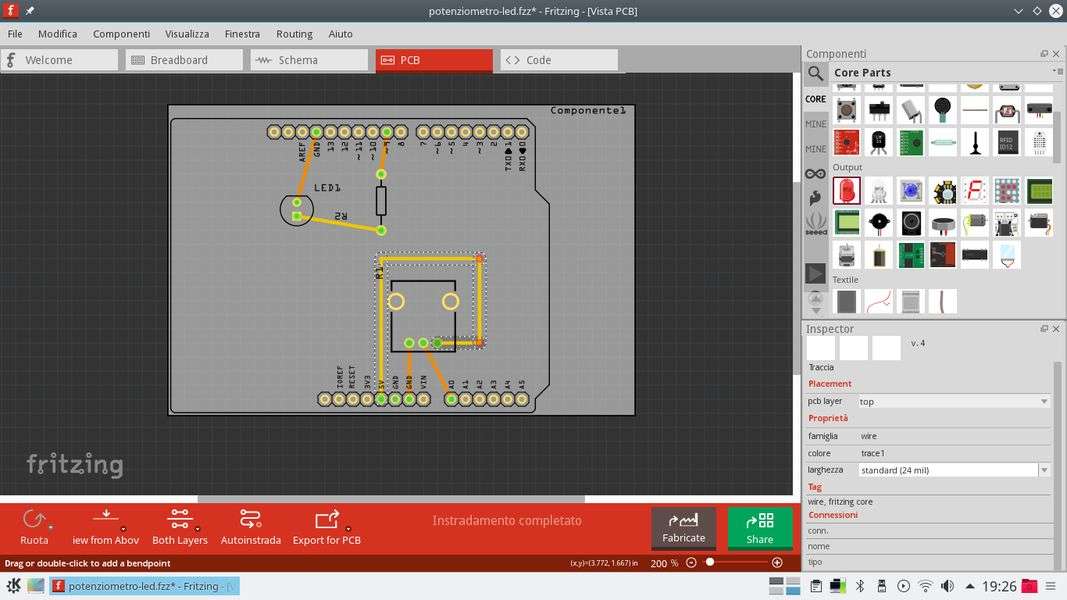Select the red LED part
This screenshot has height=600, width=1067.
coord(846,190)
